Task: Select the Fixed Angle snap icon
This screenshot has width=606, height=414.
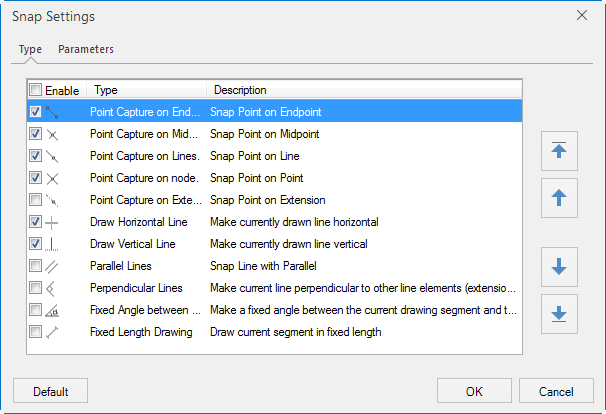Action: pos(52,310)
